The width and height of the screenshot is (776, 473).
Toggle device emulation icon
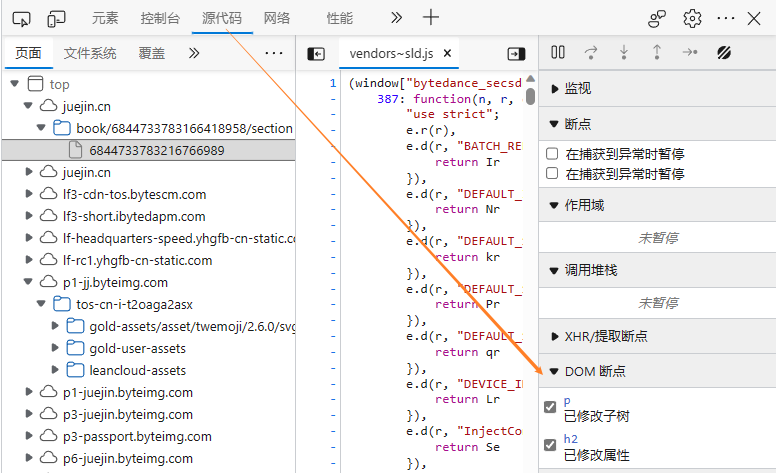(57, 18)
